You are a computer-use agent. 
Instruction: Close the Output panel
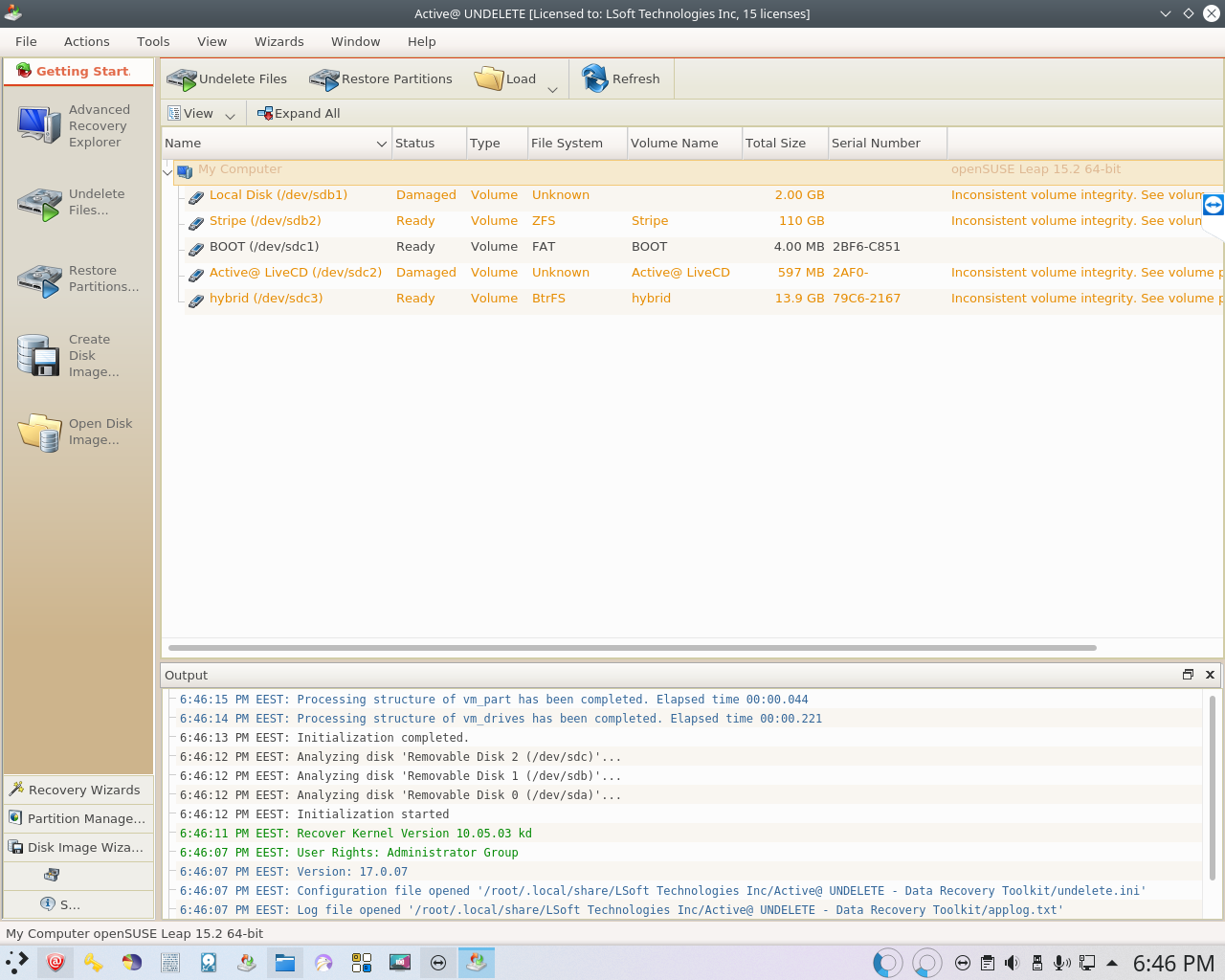pos(1210,675)
